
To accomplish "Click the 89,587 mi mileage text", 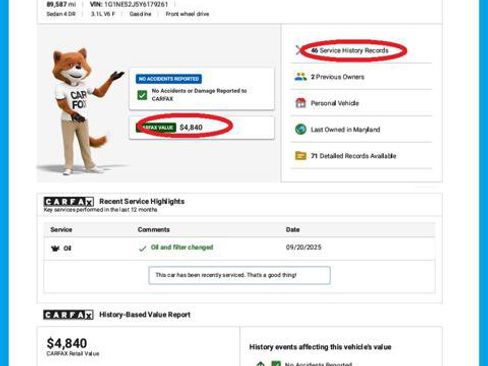I will tap(61, 4).
